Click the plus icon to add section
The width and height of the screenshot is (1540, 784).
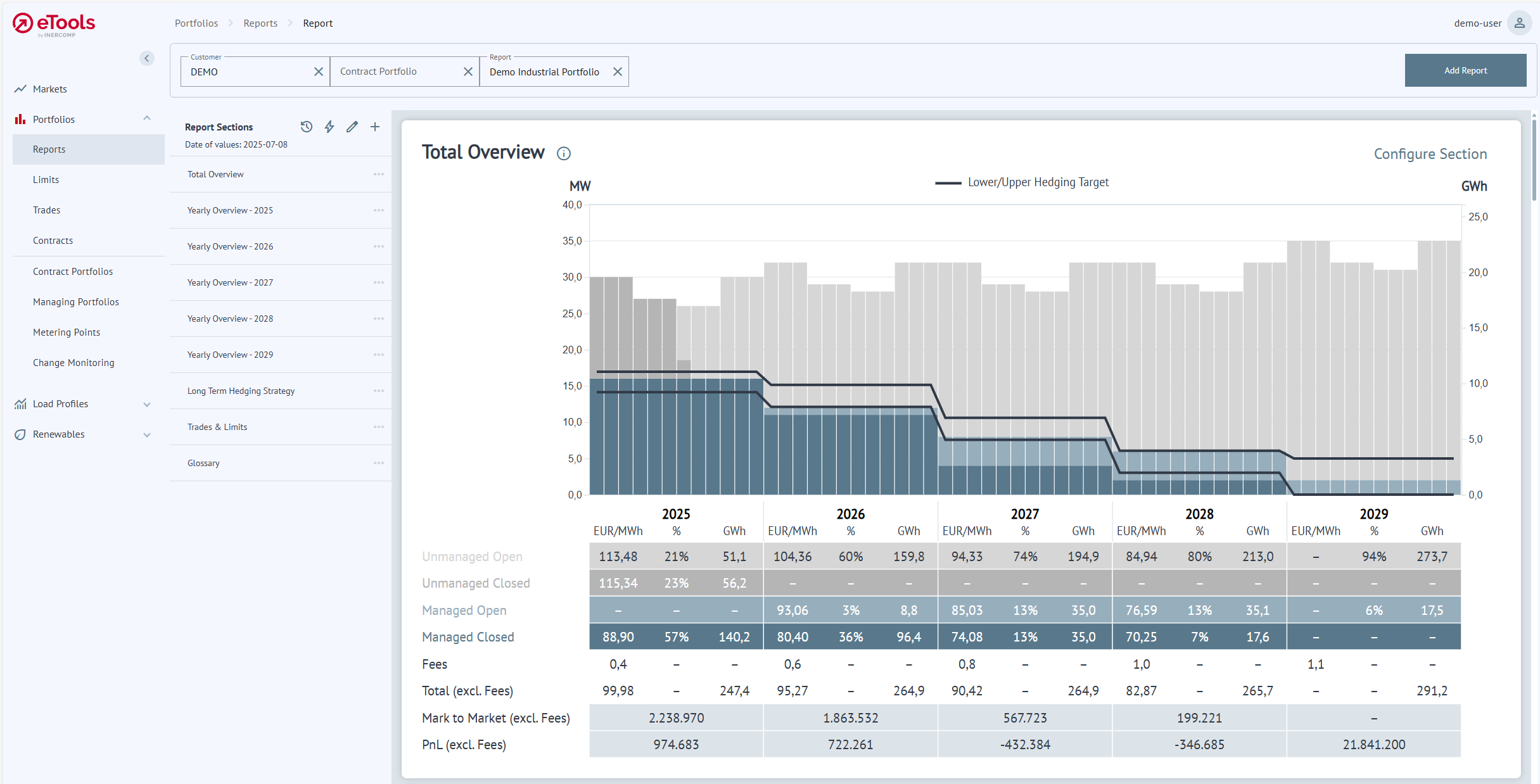click(x=375, y=127)
